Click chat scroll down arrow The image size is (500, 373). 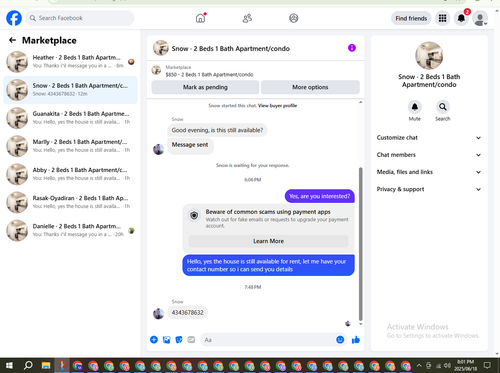click(x=360, y=324)
